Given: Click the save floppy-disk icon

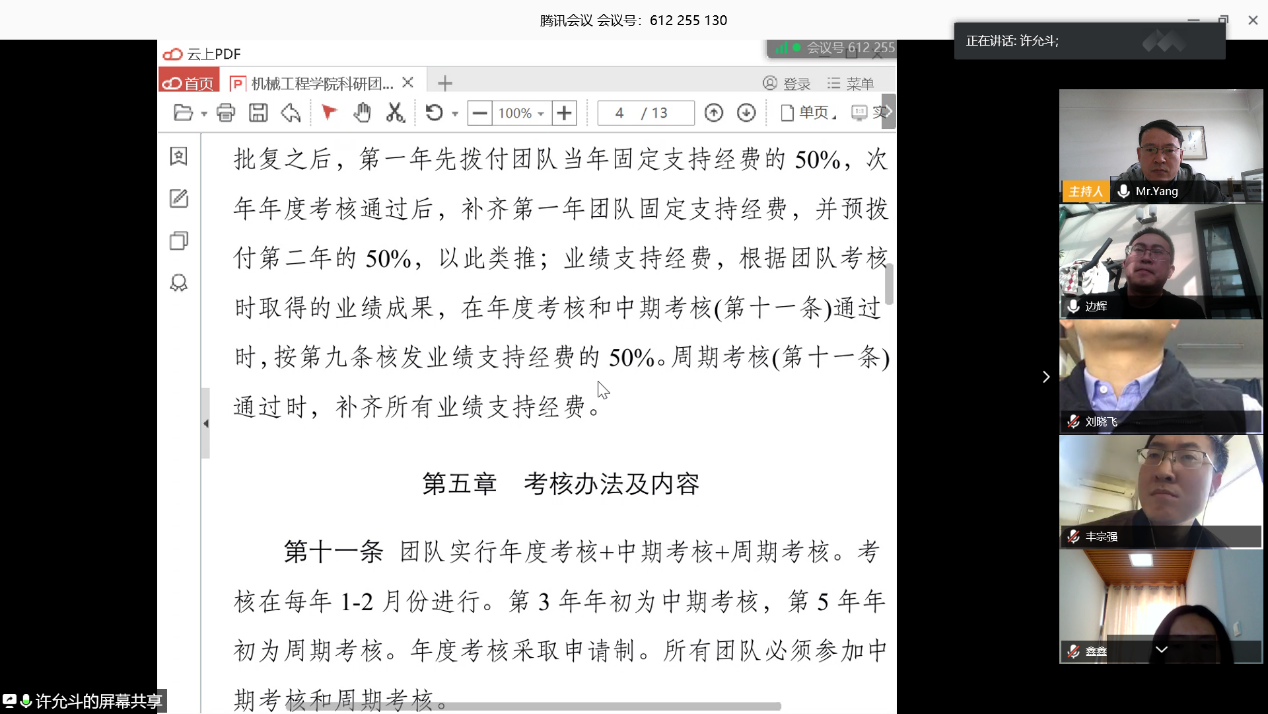Looking at the screenshot, I should [x=258, y=113].
